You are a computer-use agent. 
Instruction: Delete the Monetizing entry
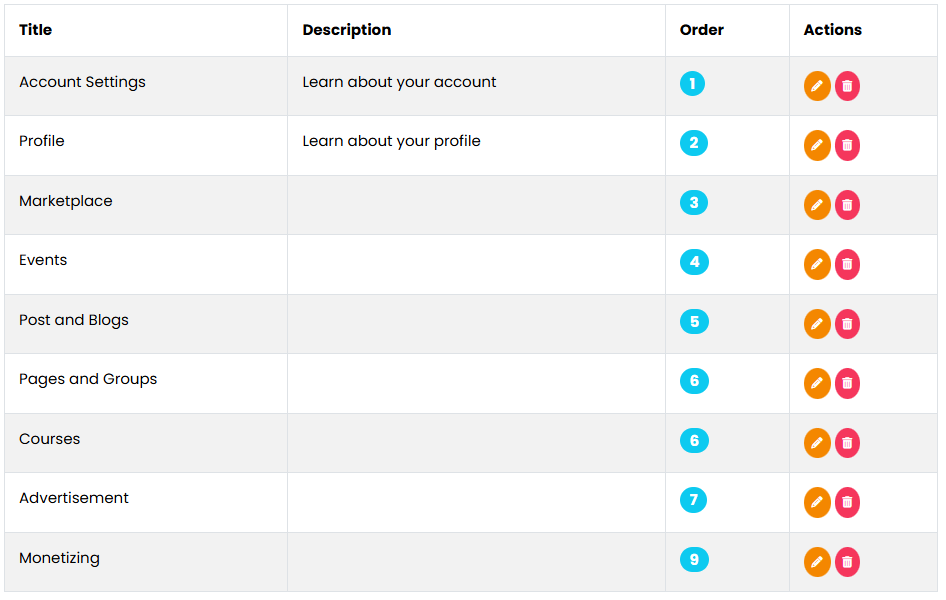pyautogui.click(x=847, y=561)
